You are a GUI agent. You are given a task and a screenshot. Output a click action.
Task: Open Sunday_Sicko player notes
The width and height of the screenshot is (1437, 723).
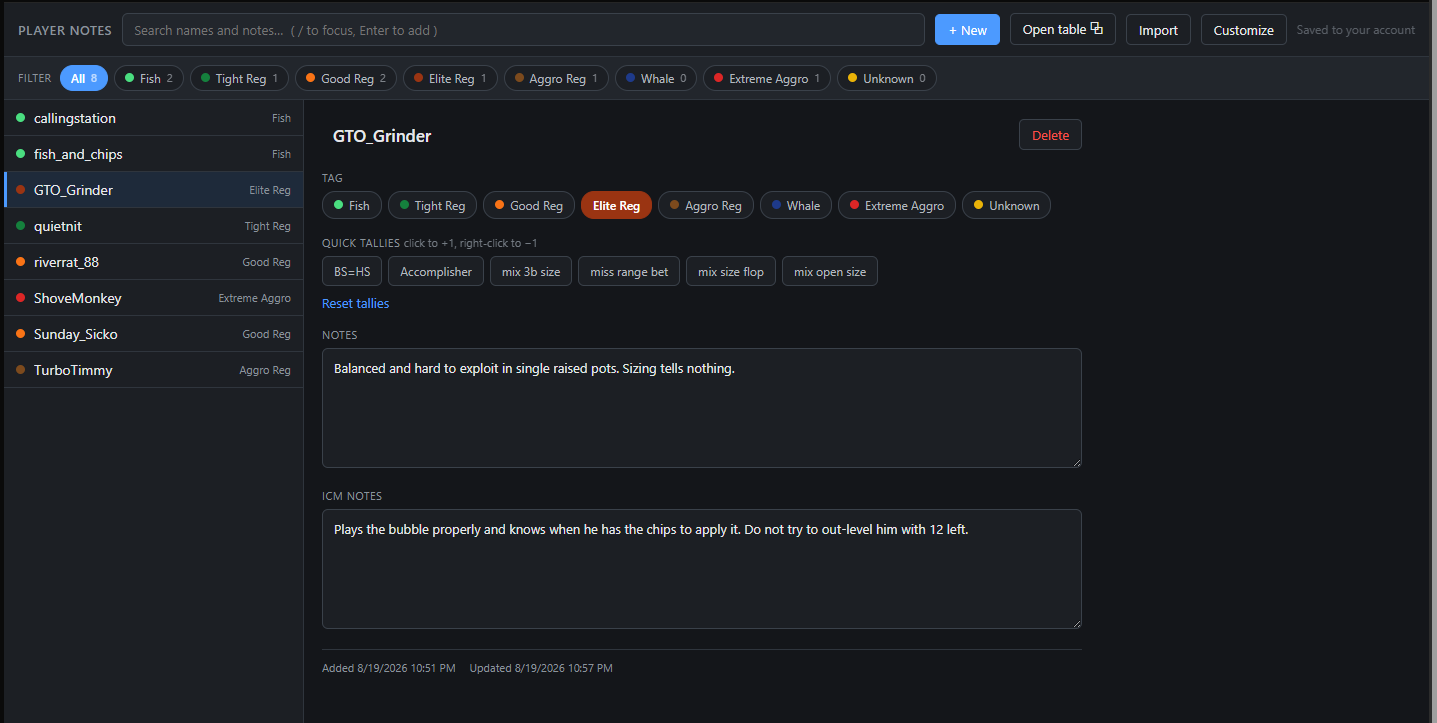[x=153, y=334]
